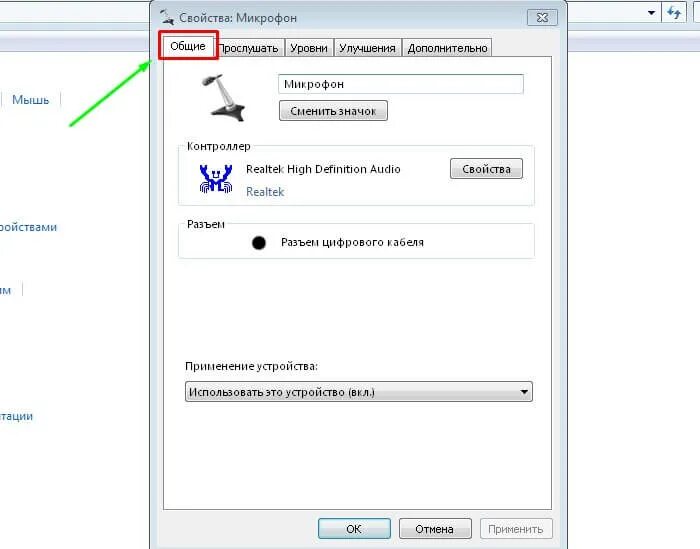Expand the device usage dropdown arrow
The image size is (700, 549).
[x=524, y=392]
